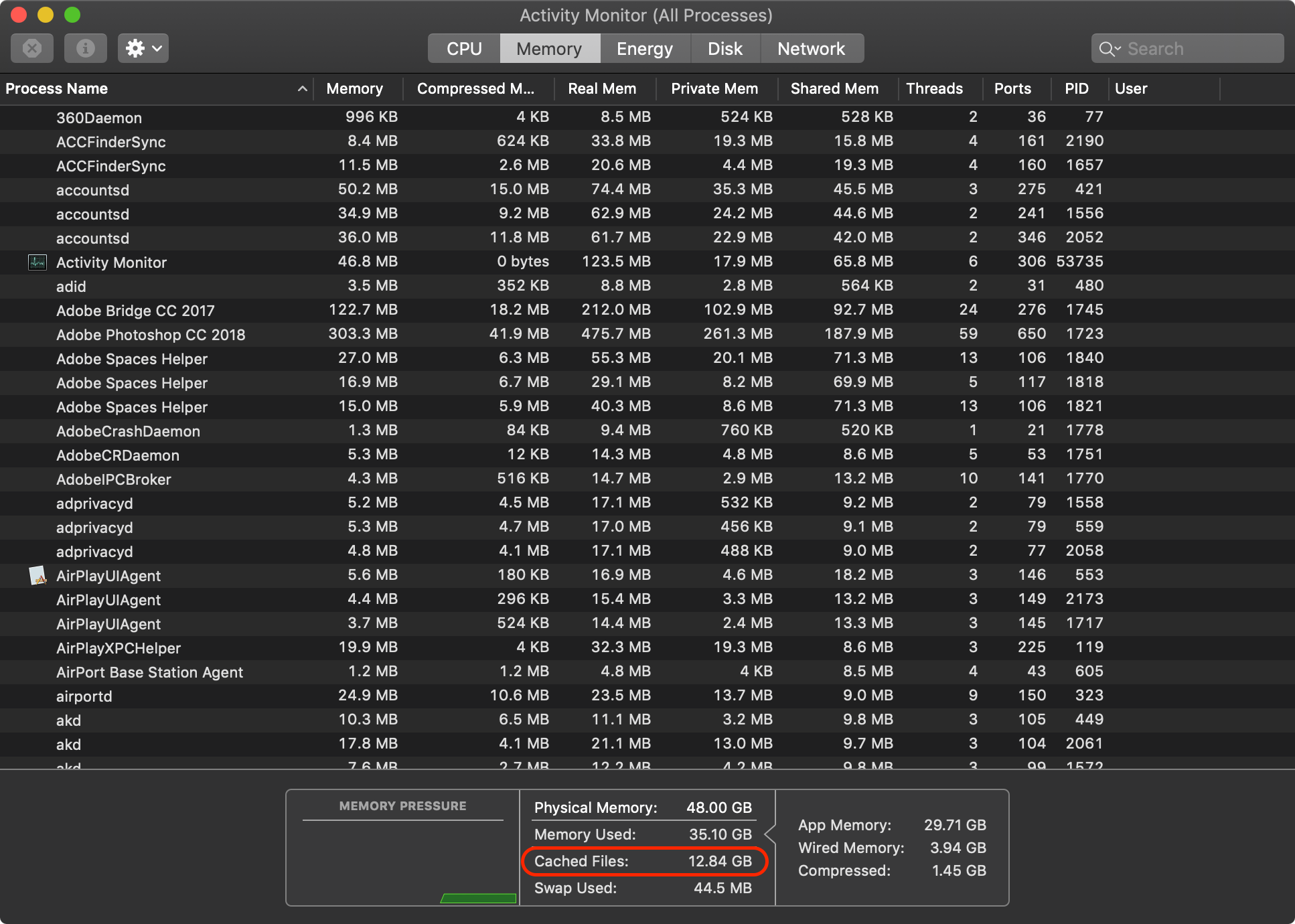Click the AirPlayUIAgent process icon

tap(37, 576)
